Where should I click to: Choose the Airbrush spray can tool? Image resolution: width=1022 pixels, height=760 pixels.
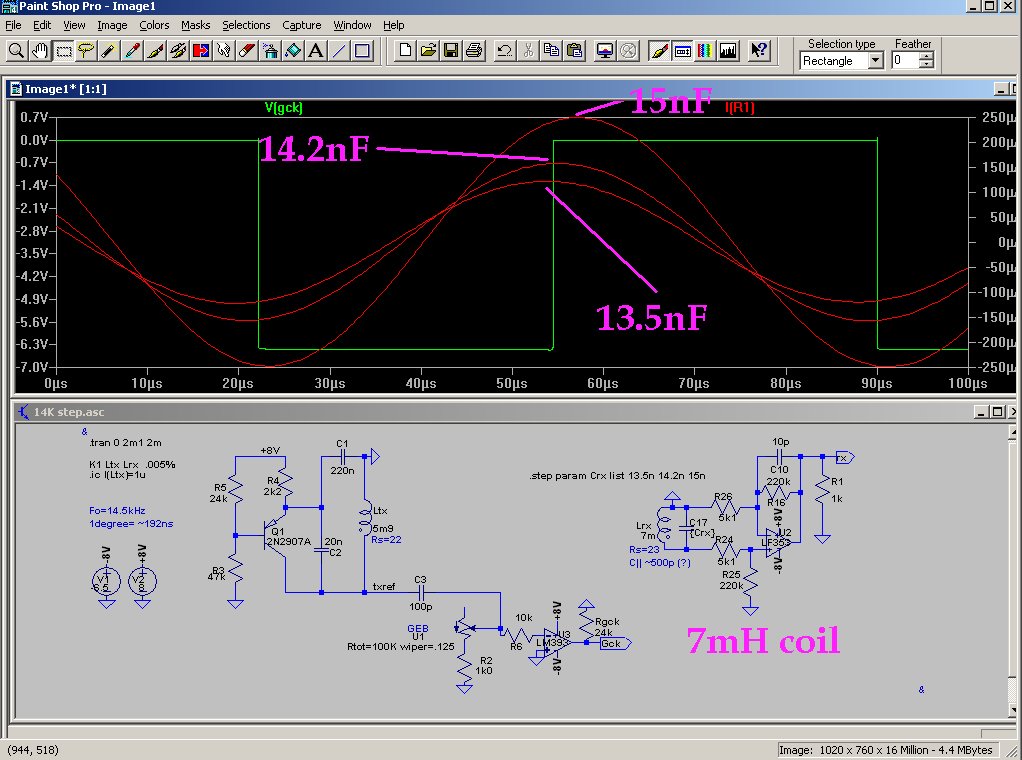tap(271, 50)
